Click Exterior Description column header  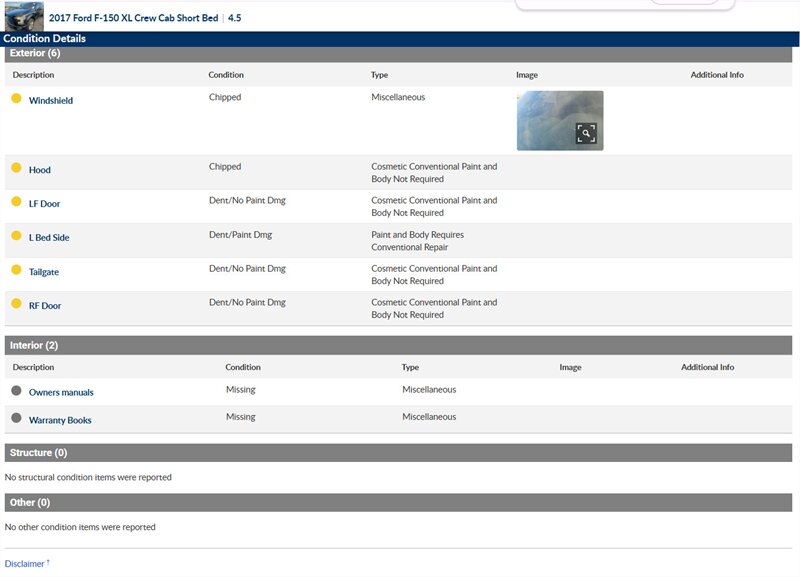point(33,75)
